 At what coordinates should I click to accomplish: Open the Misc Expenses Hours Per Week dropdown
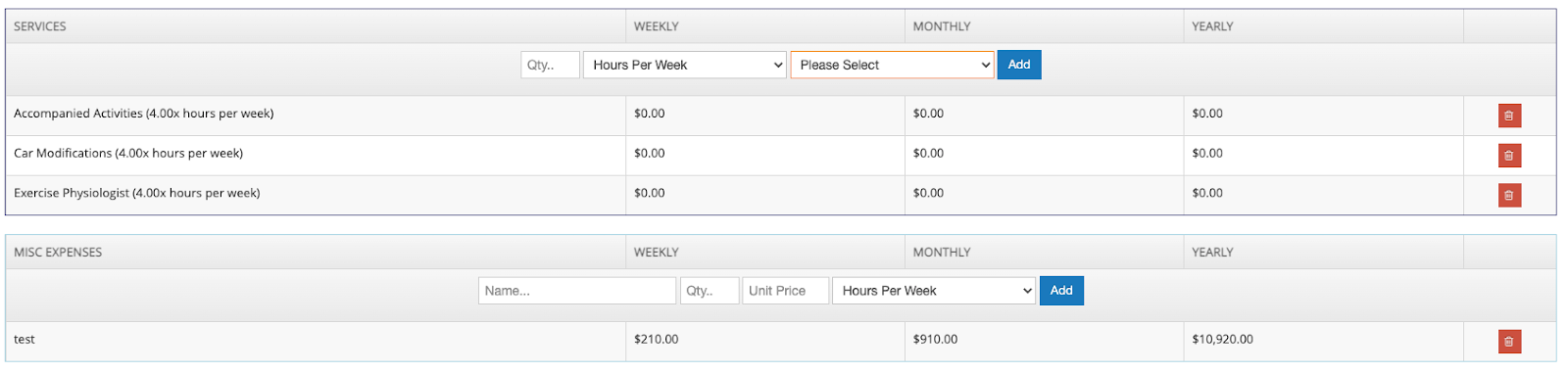coord(934,291)
